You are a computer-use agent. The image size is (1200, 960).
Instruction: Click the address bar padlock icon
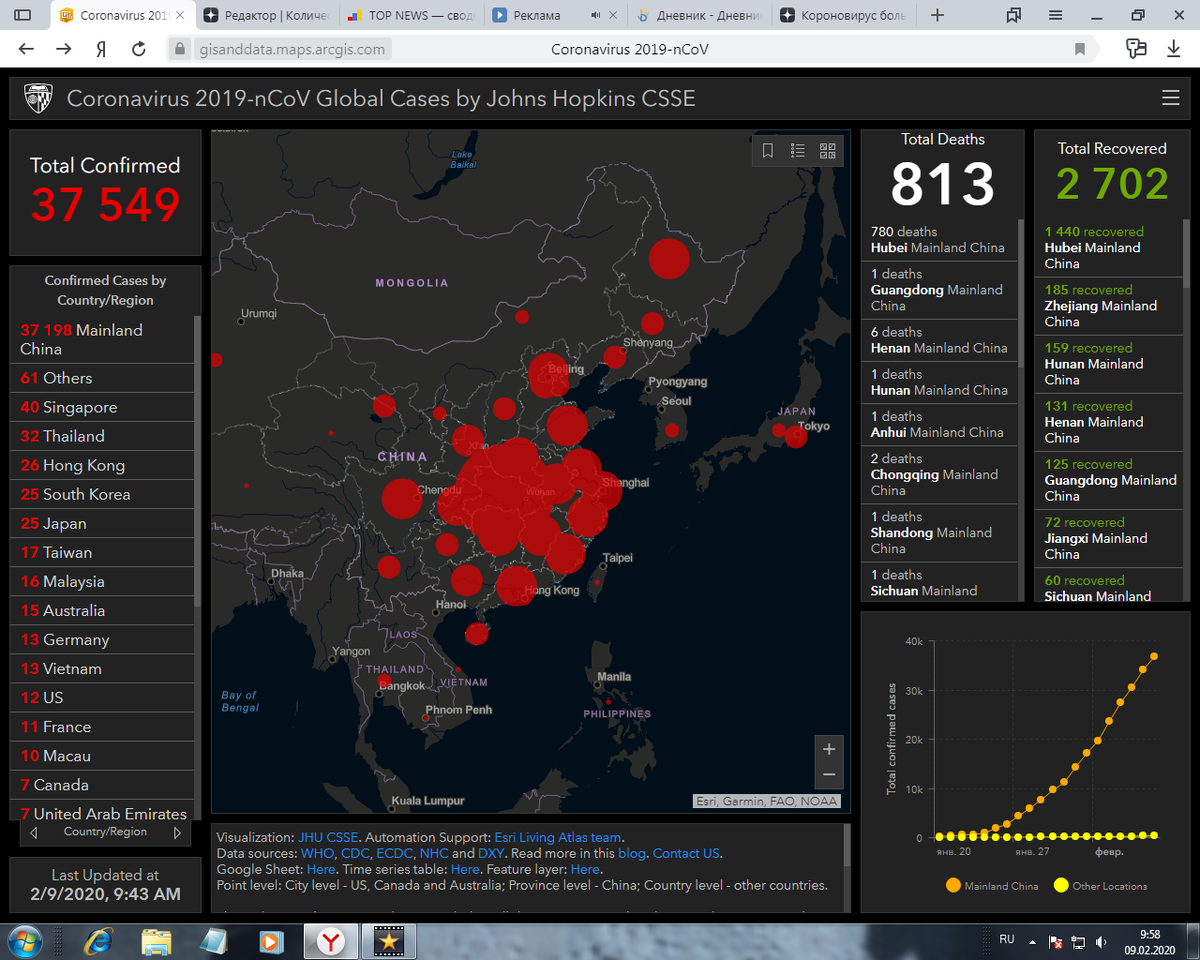tap(179, 49)
